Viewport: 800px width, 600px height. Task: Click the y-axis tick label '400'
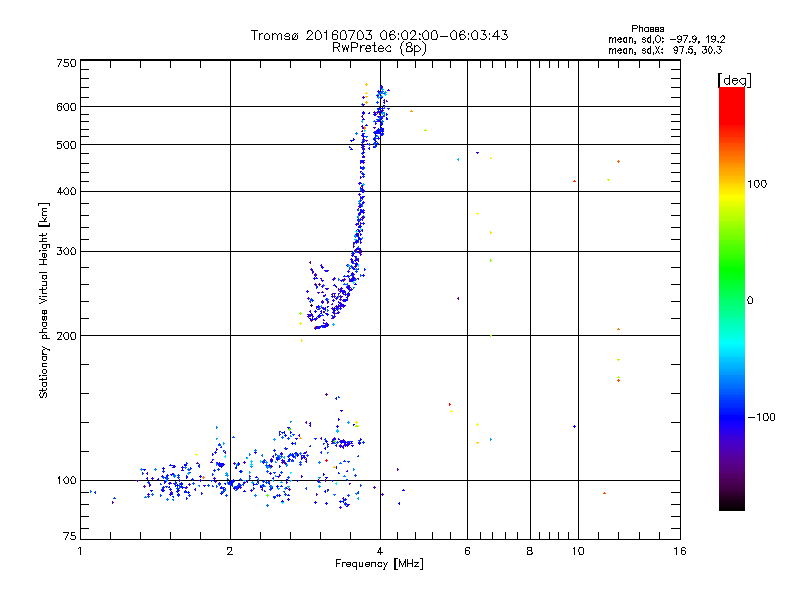pos(66,191)
